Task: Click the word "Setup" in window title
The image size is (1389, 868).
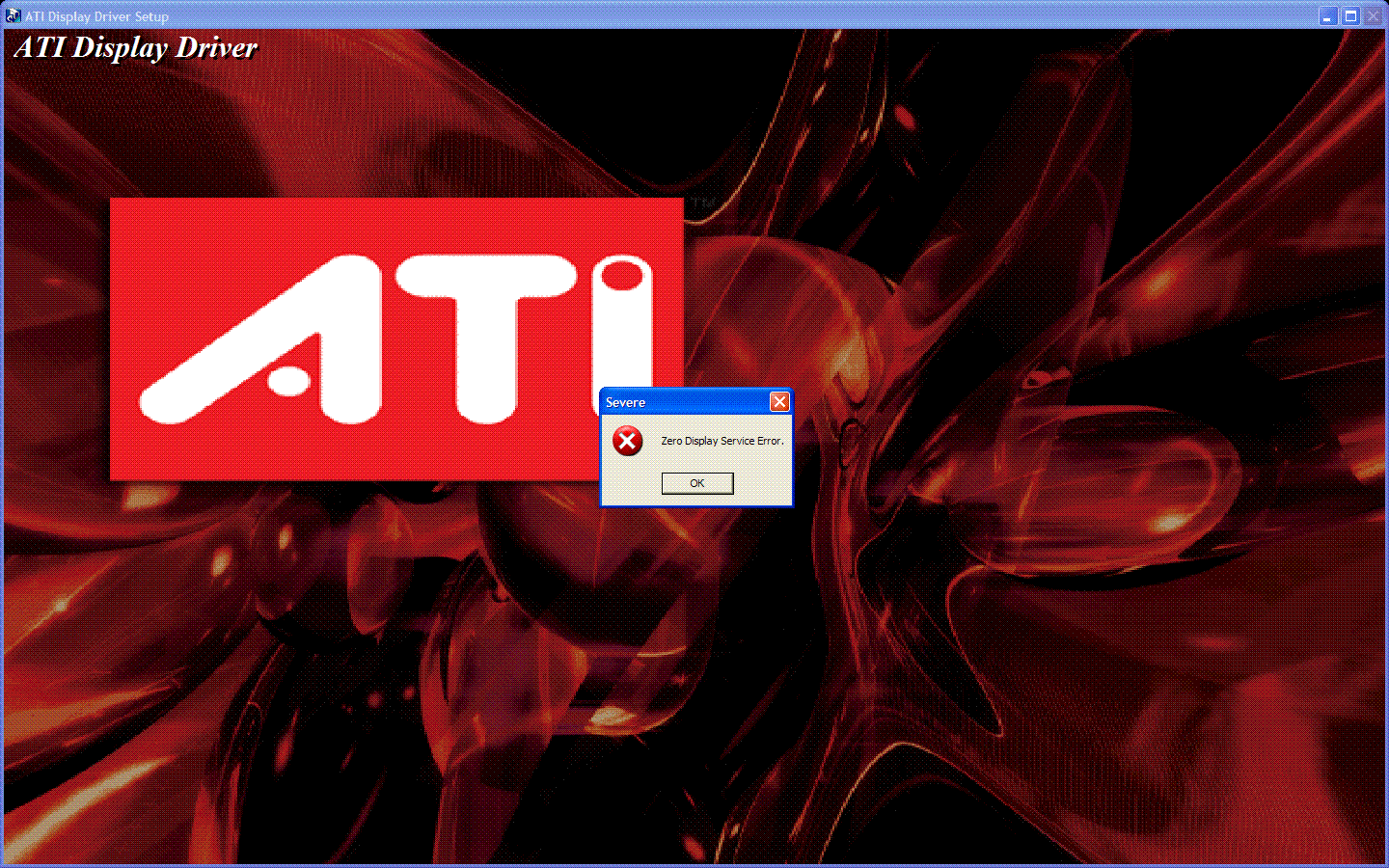Action: (151, 16)
